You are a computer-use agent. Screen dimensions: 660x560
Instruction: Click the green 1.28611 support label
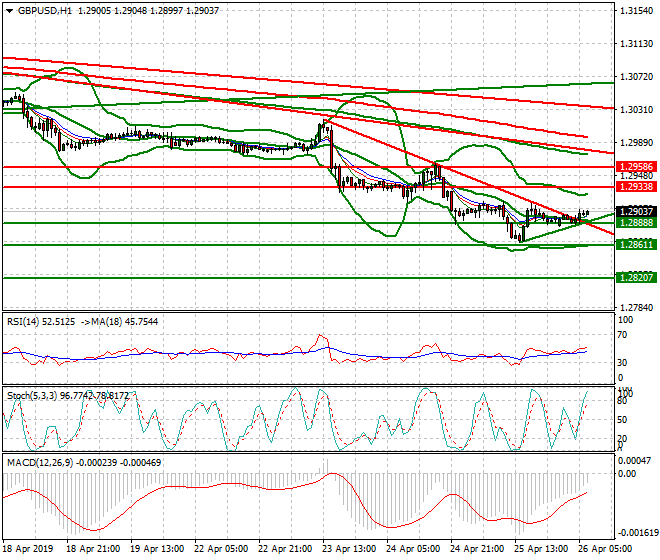point(636,245)
